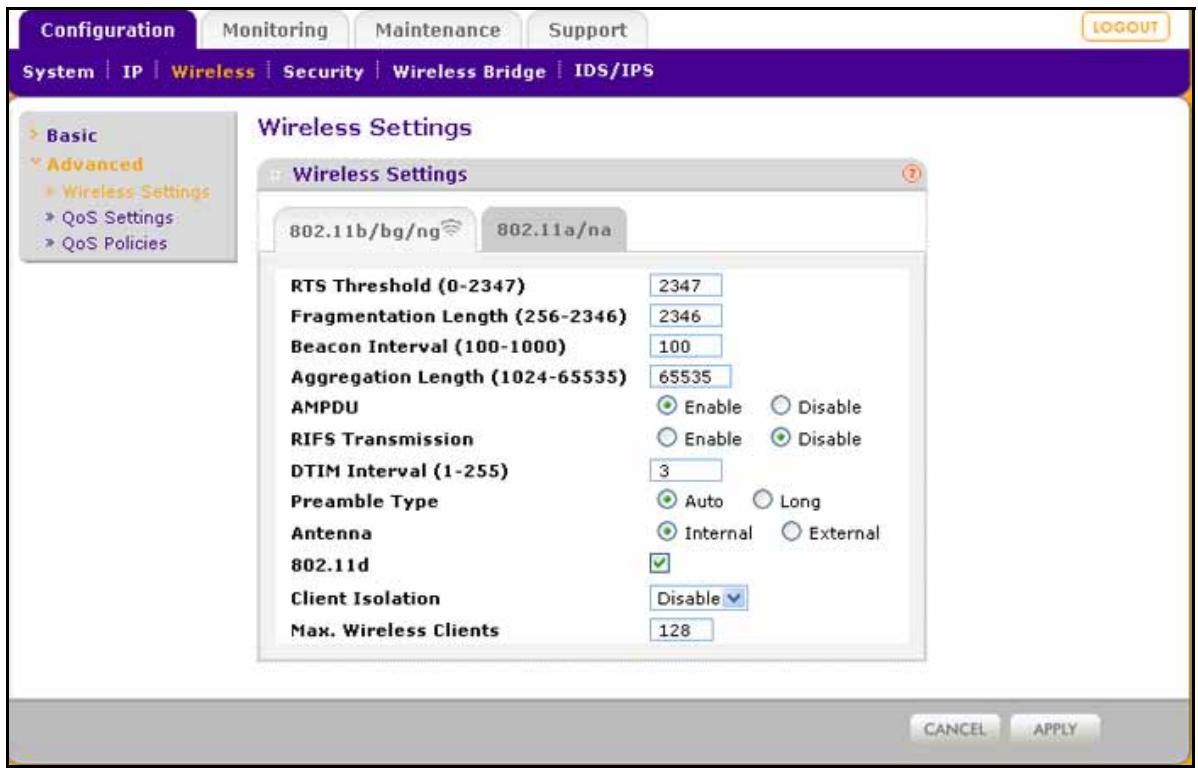1198x770 pixels.
Task: Go to the Support tab
Action: click(588, 31)
